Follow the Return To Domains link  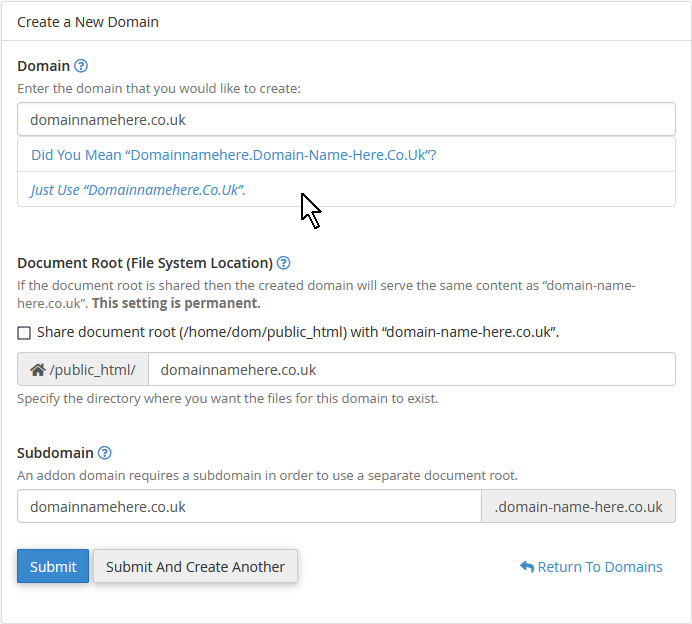tap(599, 567)
